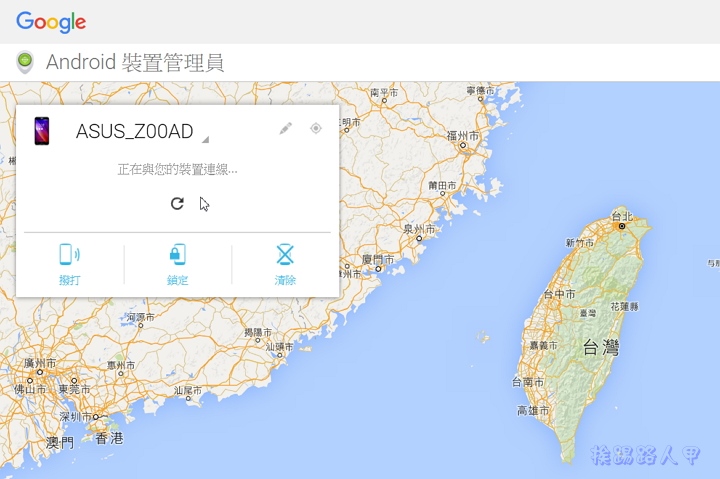Viewport: 720px width, 479px height.
Task: Click the pencil icon to rename device
Action: coord(285,129)
